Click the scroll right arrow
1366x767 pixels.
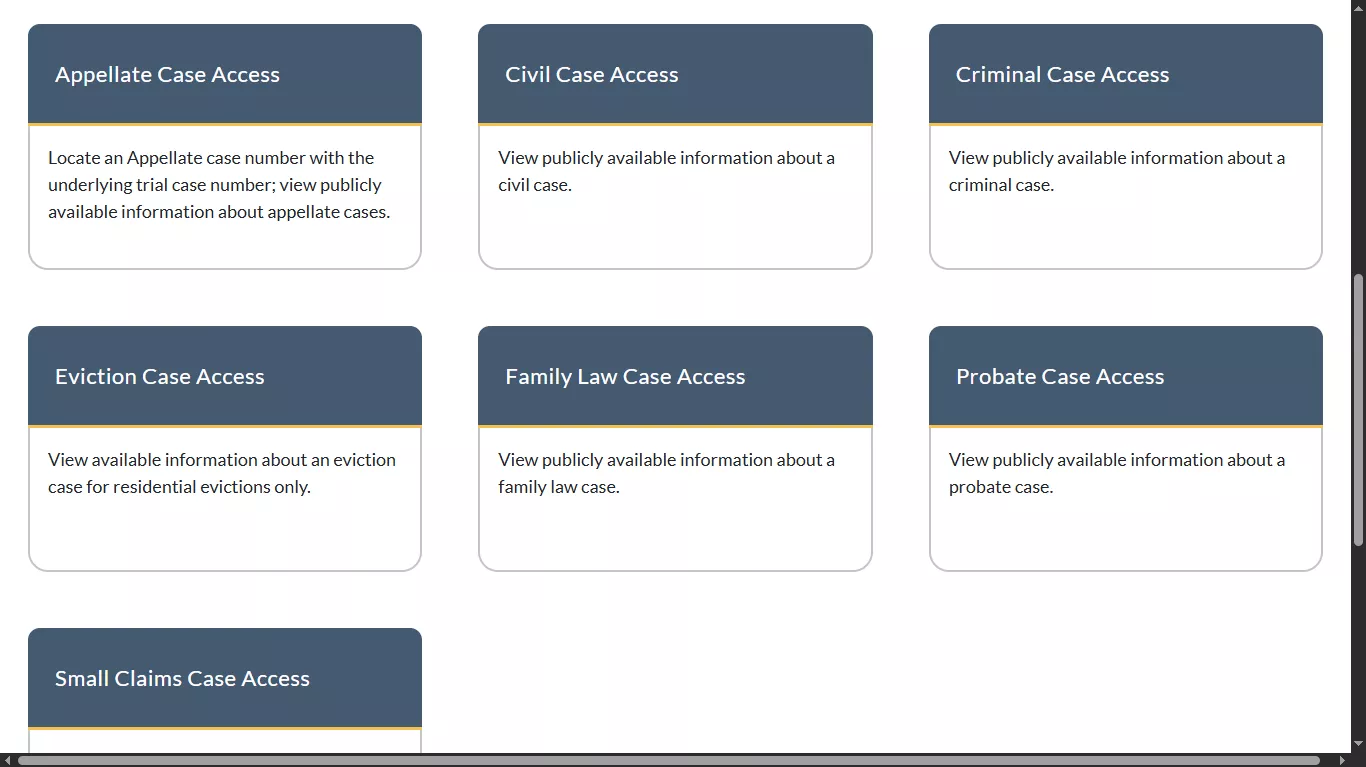pos(1344,759)
